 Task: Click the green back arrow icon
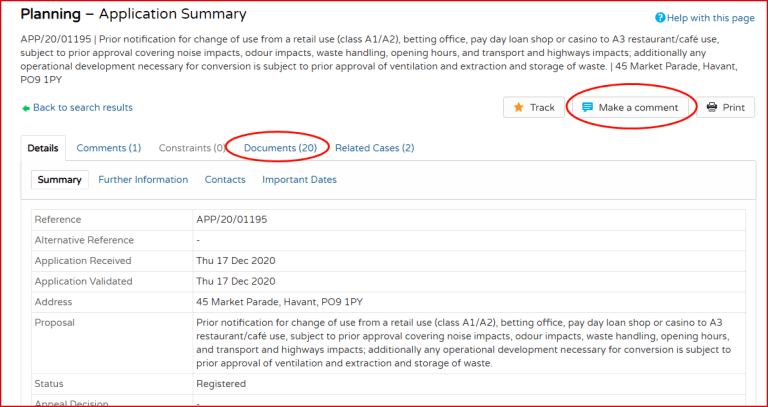(x=26, y=108)
